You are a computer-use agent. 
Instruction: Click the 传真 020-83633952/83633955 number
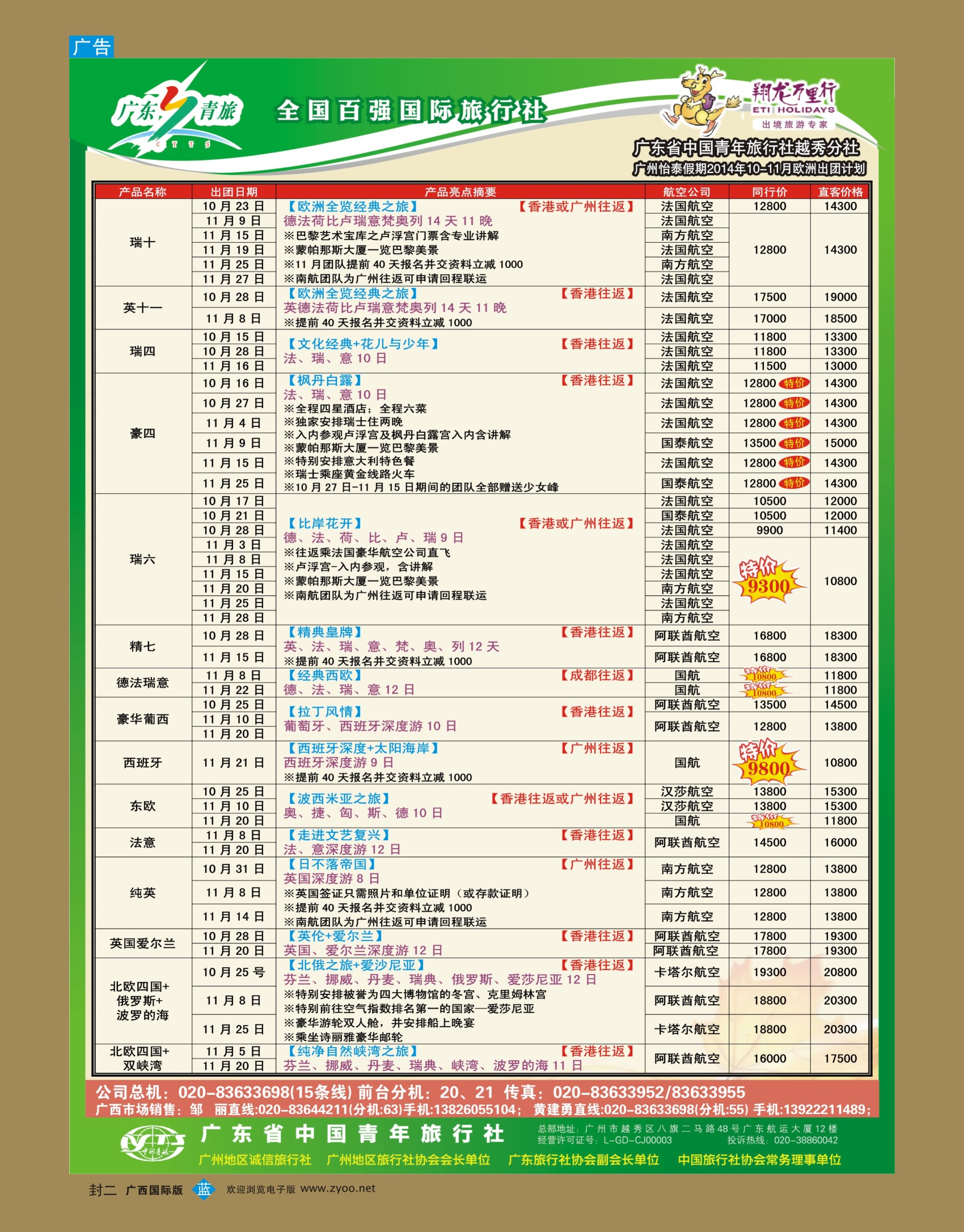pos(625,1093)
